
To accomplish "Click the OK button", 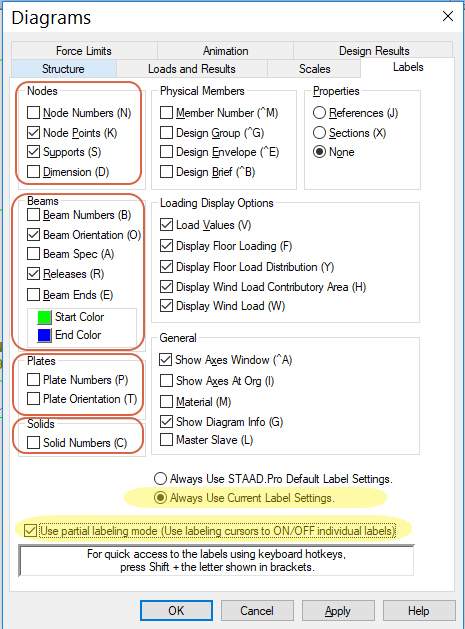I will (x=177, y=611).
